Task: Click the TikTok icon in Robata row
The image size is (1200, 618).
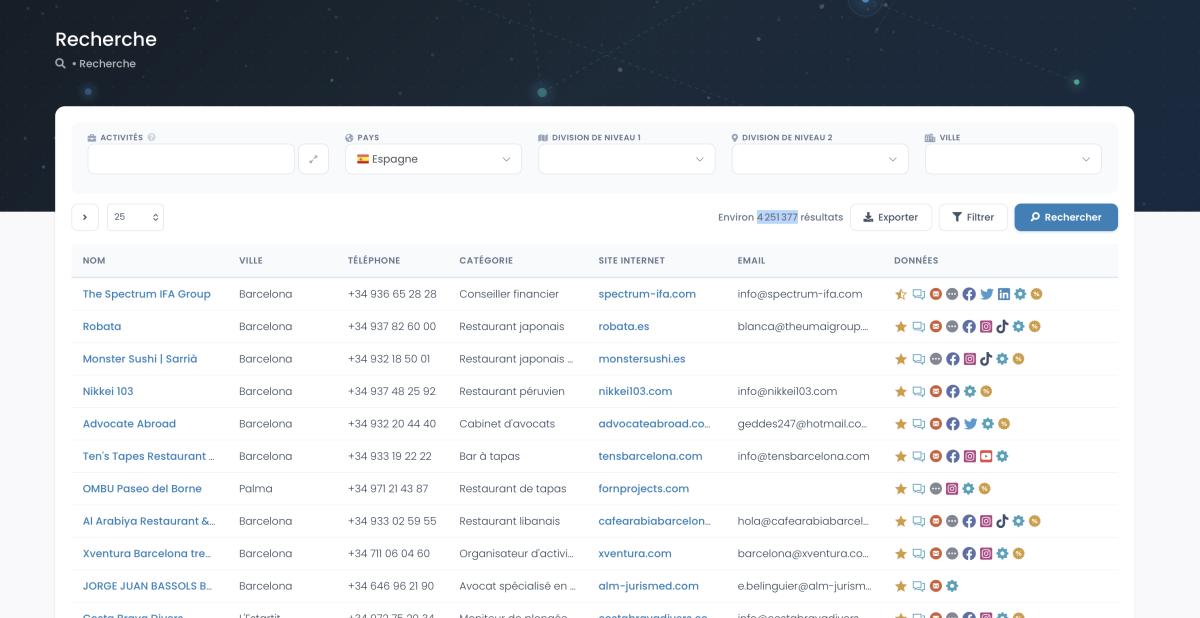Action: click(x=1002, y=326)
